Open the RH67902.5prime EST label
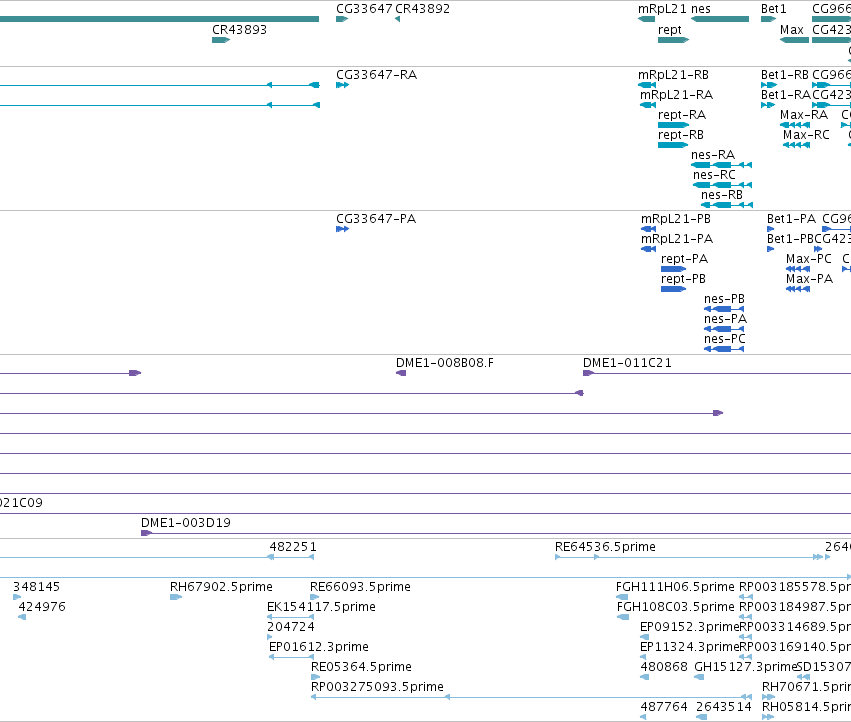The image size is (851, 722). point(221,587)
